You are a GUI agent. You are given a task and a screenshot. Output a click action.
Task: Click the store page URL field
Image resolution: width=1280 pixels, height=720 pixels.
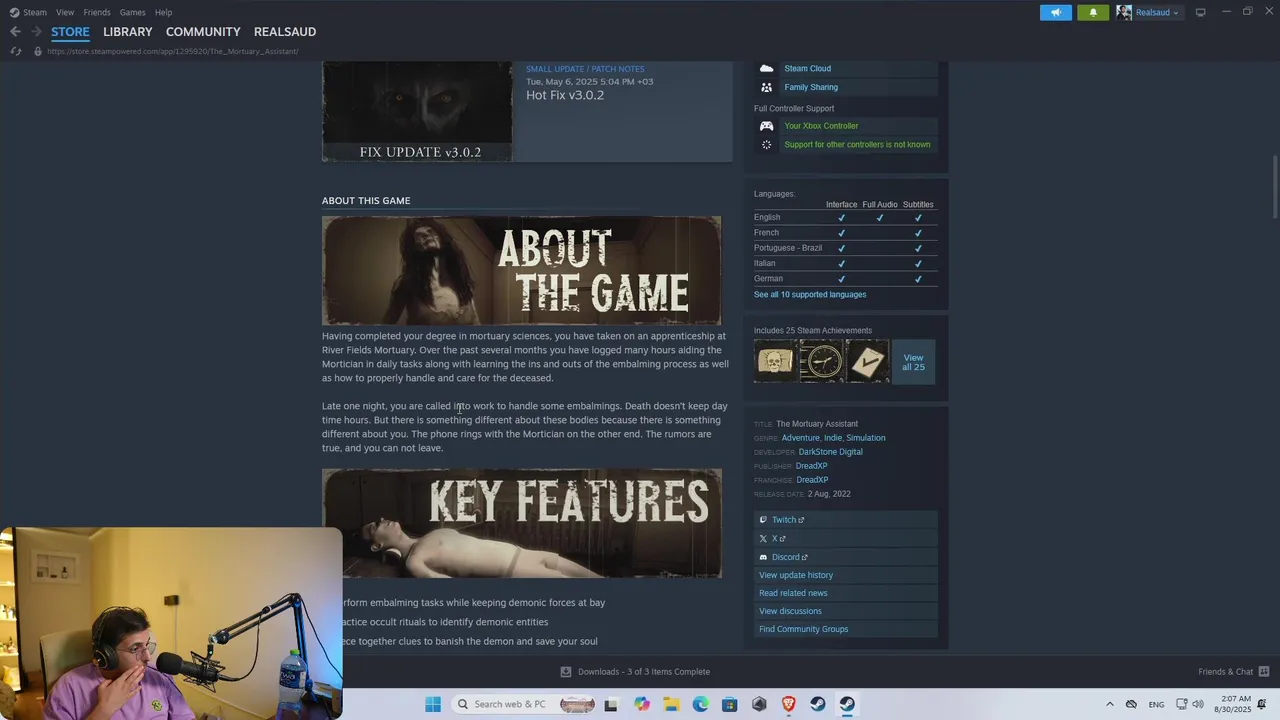pyautogui.click(x=172, y=51)
